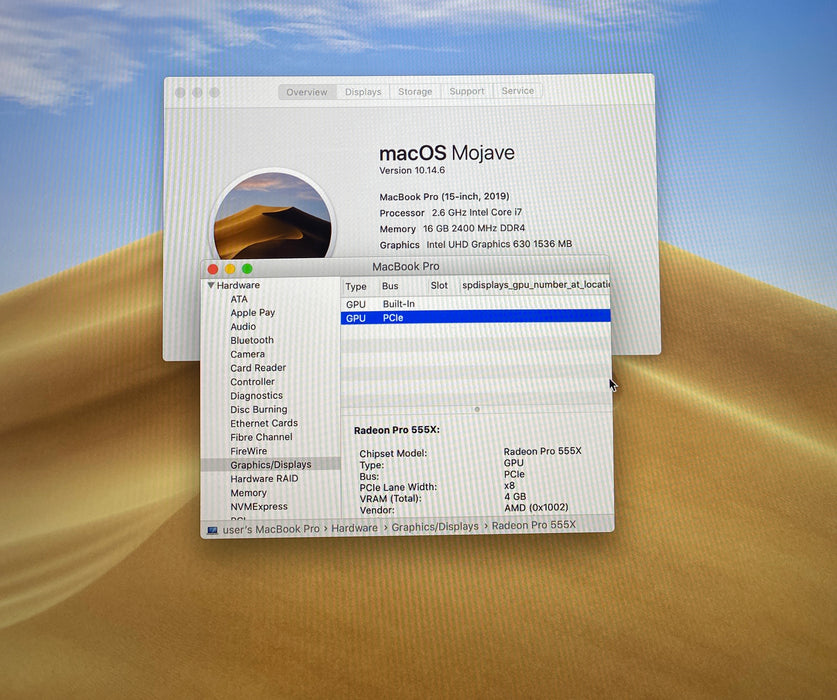Click the Memory 16 GB 2400 MHz DDR4 line
The image size is (837, 700).
[452, 229]
